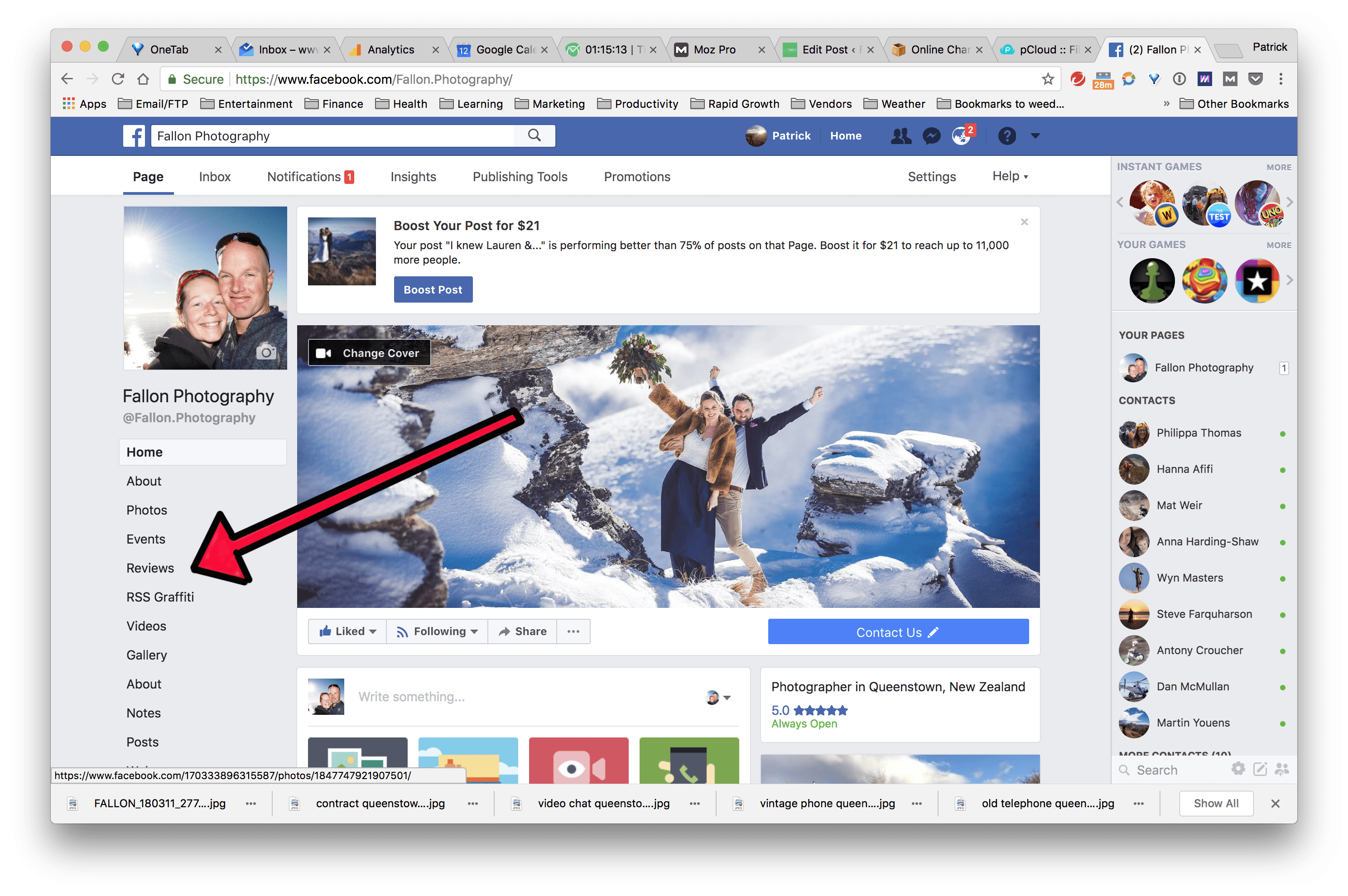Open the Liked dropdown
Screen dimensions: 1348x896
347,631
